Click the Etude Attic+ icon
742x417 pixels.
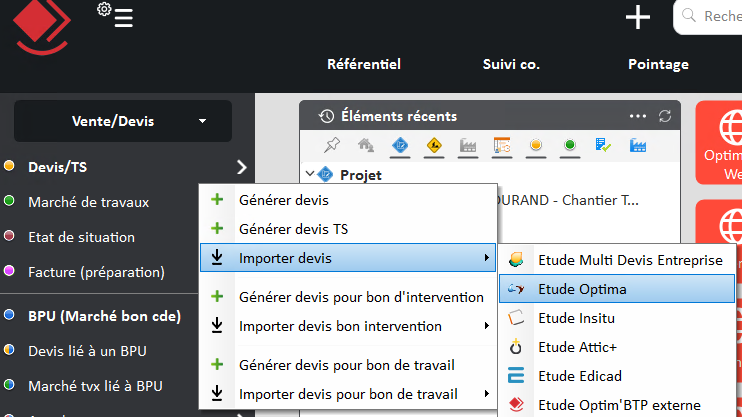tap(516, 346)
